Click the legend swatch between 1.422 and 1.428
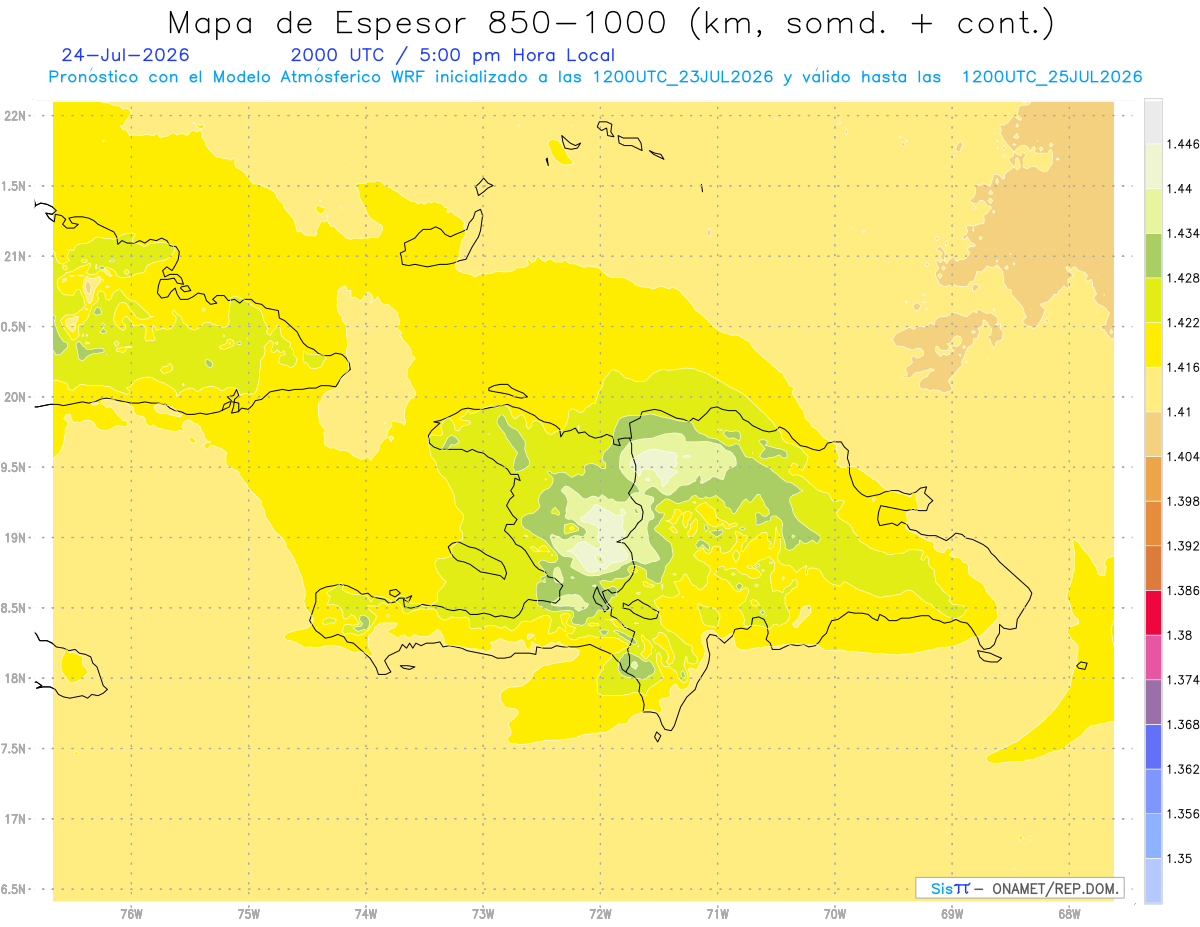 (x=1153, y=300)
